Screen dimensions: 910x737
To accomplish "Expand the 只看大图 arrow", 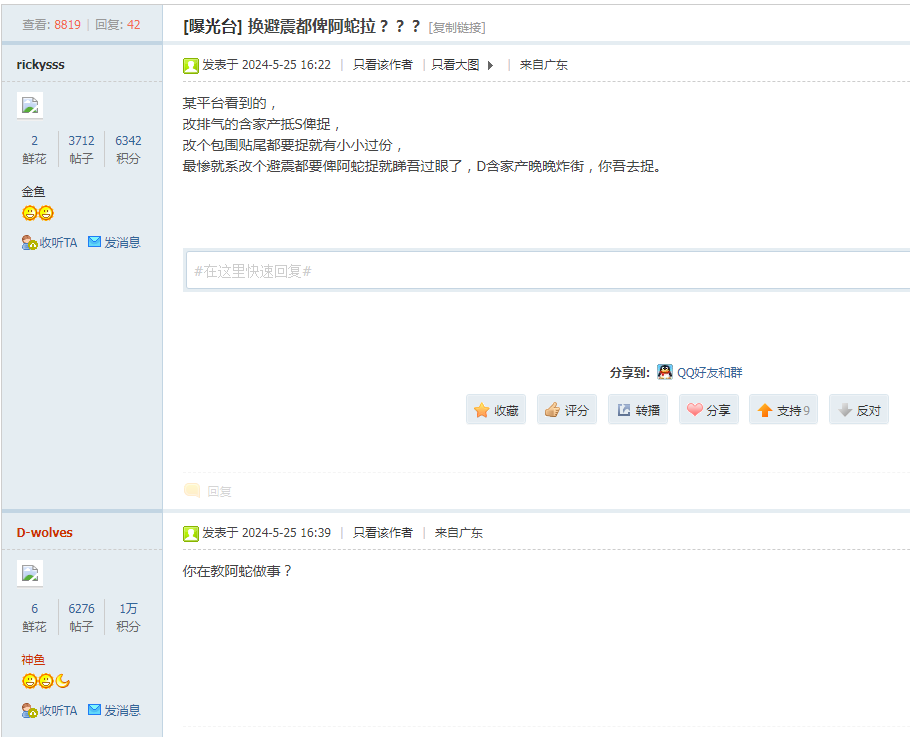I will coord(490,65).
